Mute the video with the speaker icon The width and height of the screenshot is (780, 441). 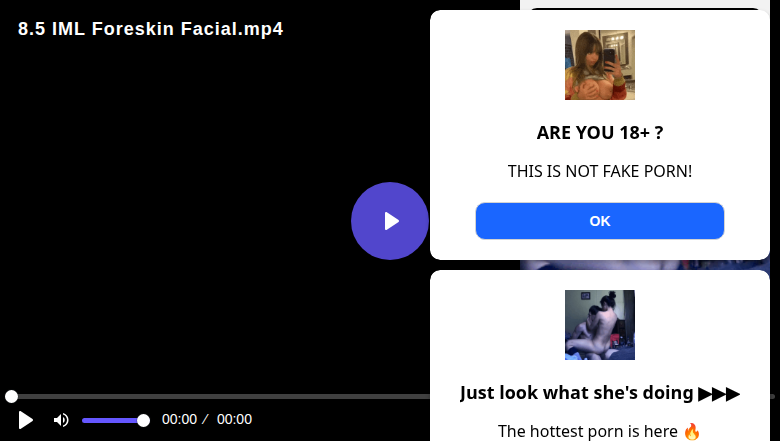coord(61,420)
